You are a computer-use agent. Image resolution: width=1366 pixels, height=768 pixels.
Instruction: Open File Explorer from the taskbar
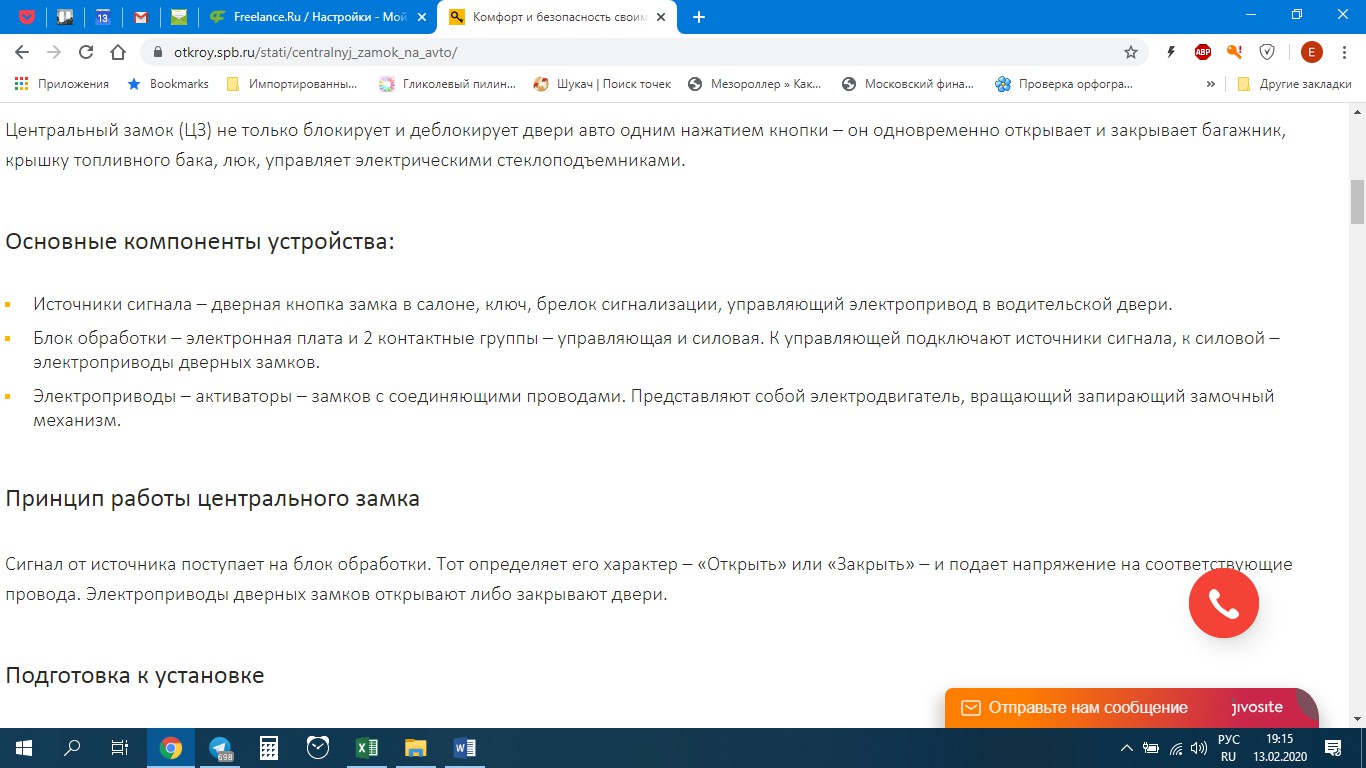[x=416, y=748]
